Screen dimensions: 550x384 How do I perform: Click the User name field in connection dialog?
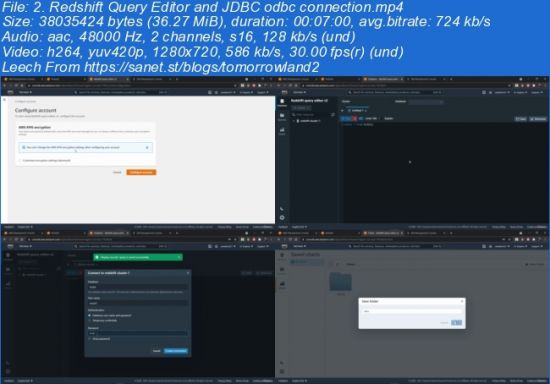(x=138, y=303)
